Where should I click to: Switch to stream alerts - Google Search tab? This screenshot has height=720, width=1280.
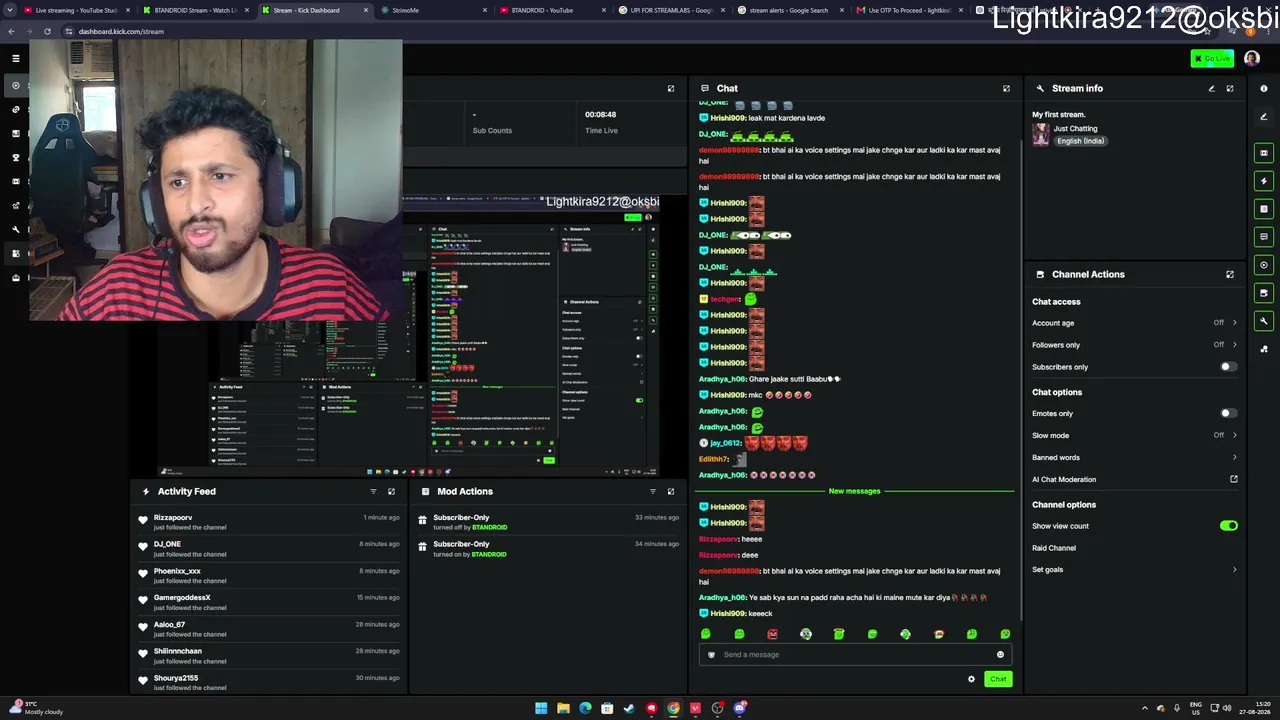[791, 10]
